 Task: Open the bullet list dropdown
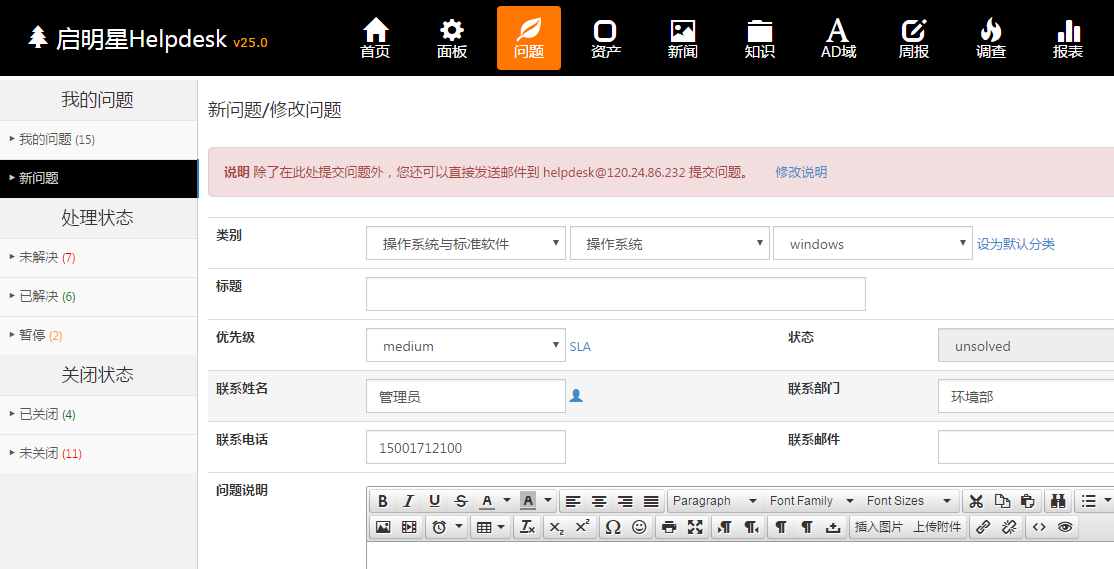tap(1108, 502)
